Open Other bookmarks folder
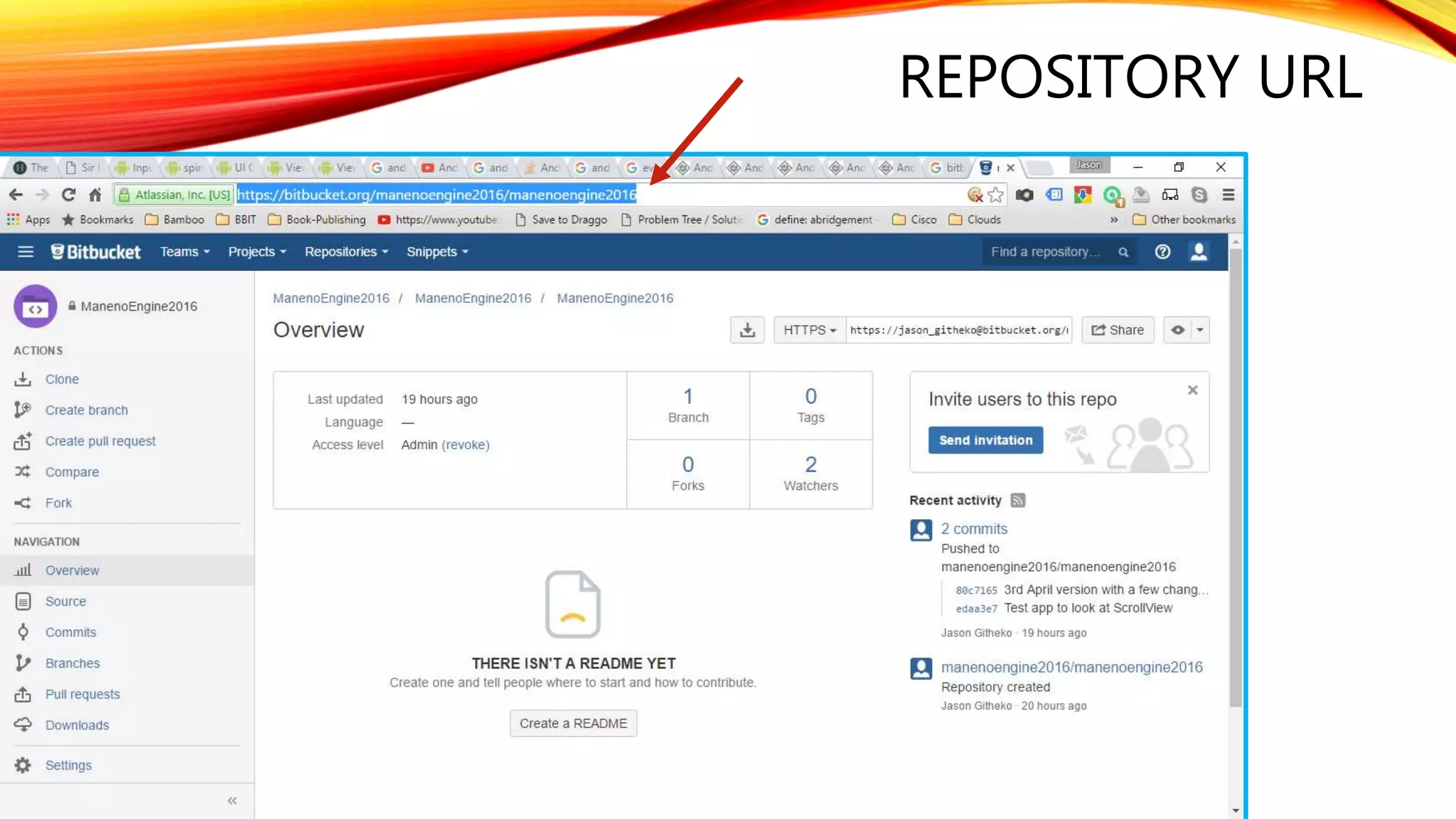Viewport: 1456px width, 819px height. [1184, 220]
